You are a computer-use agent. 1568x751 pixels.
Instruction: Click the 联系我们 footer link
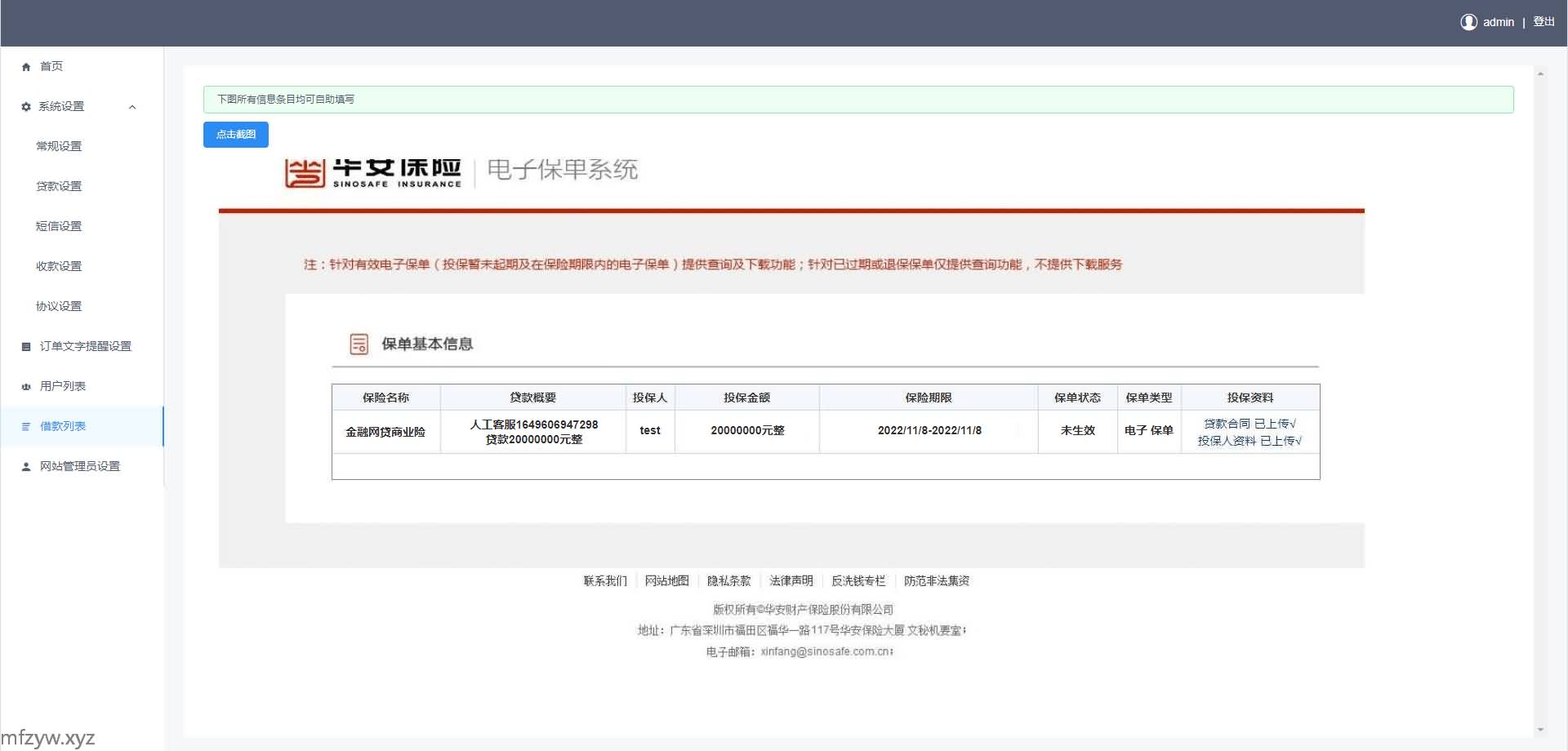(x=605, y=581)
